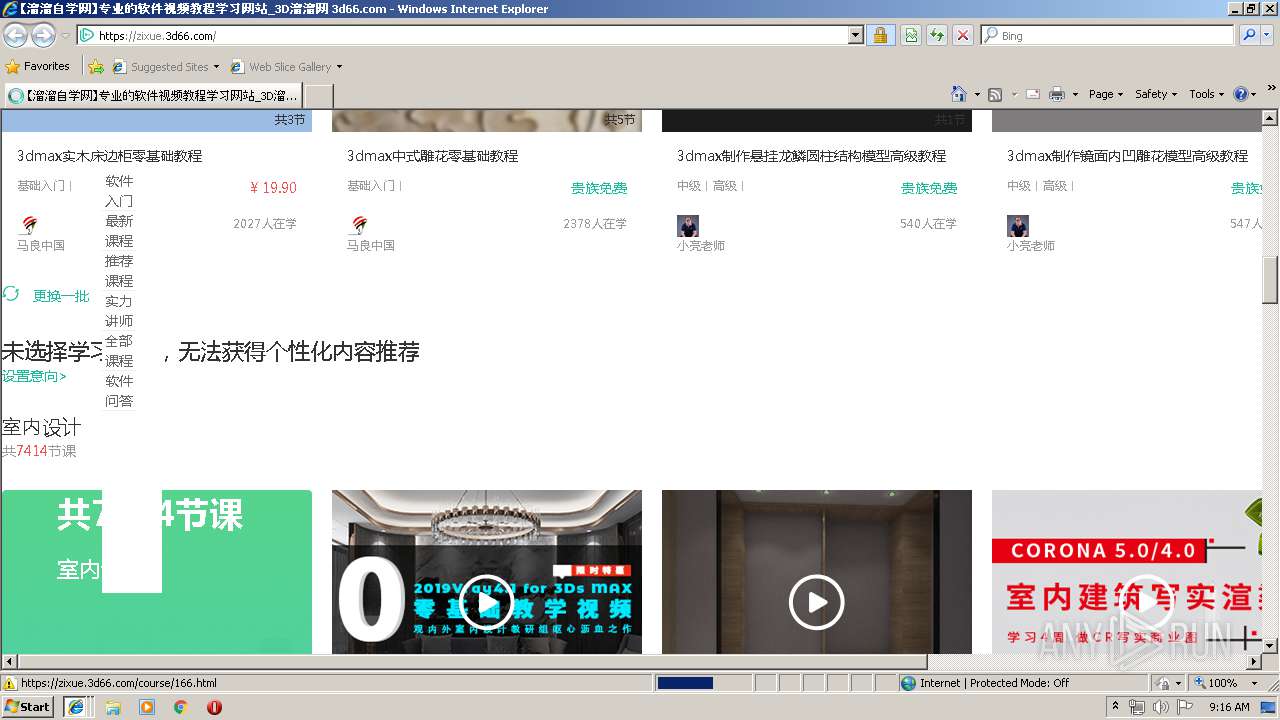Expand Print options dropdown arrow
The image size is (1280, 720).
click(1075, 94)
